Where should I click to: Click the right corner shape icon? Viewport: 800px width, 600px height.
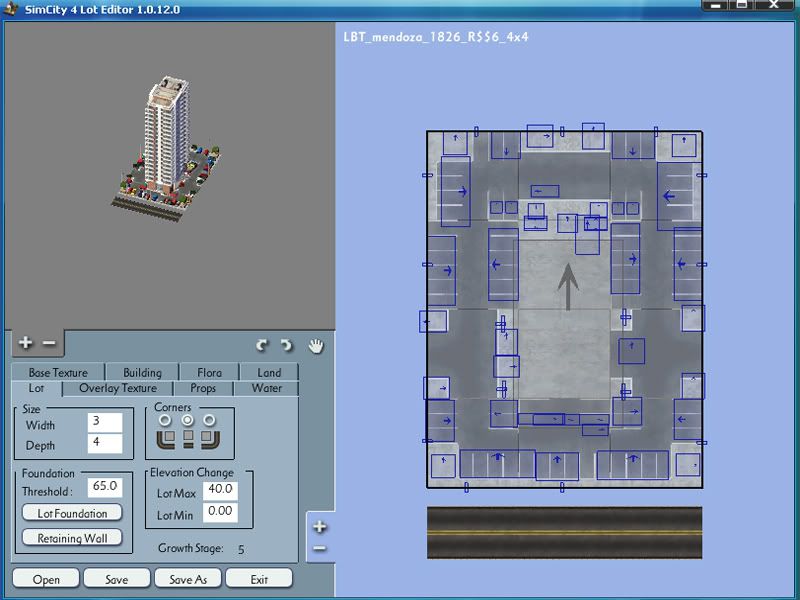pyautogui.click(x=210, y=439)
